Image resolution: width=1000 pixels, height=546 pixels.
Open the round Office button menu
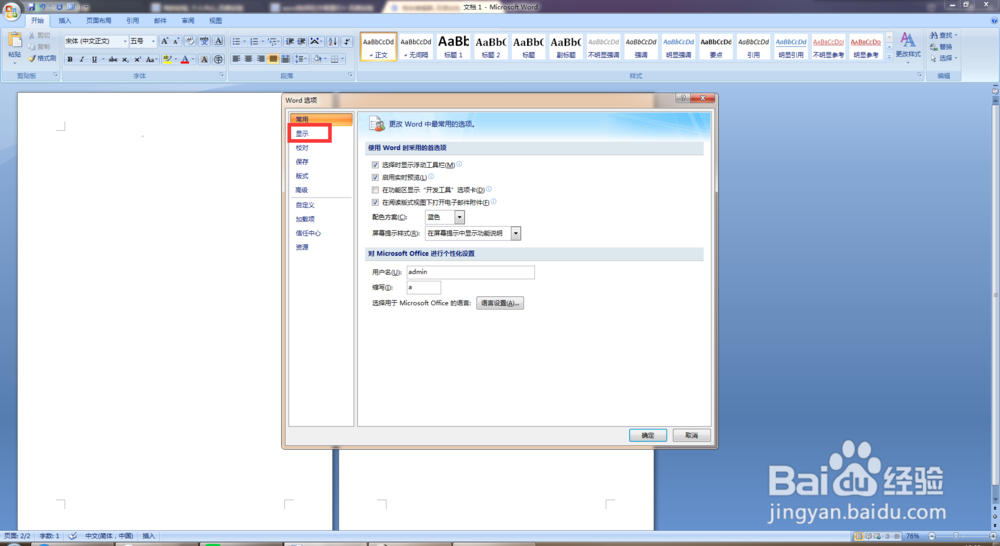pyautogui.click(x=11, y=11)
